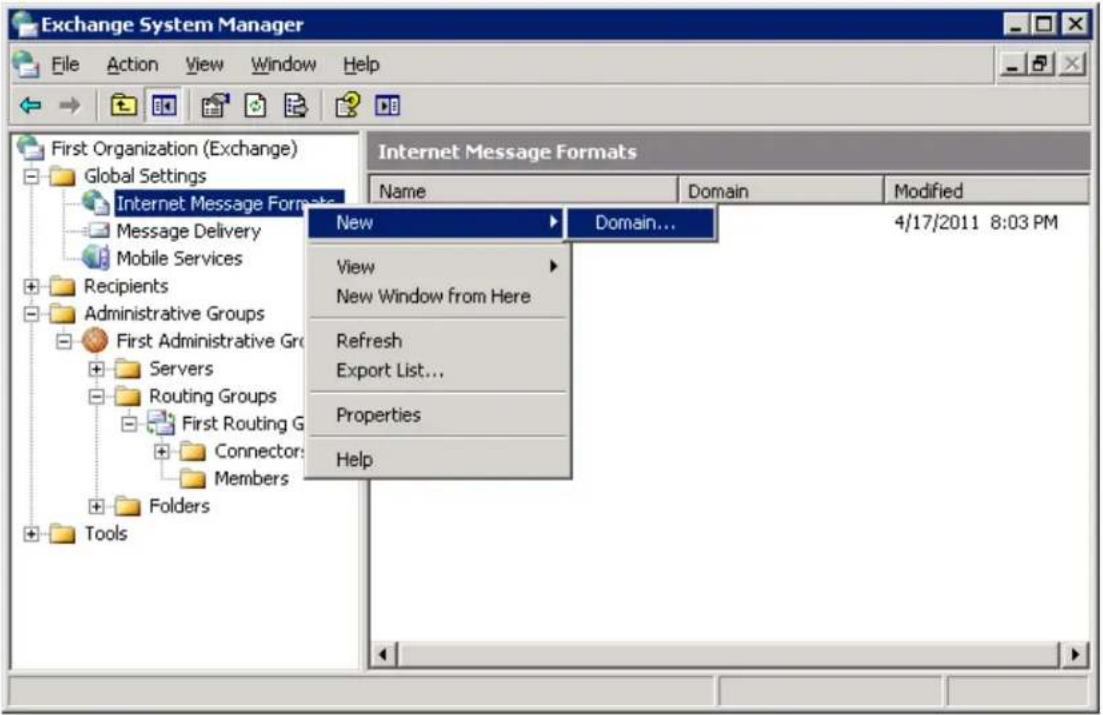Click the Global Settings folder icon
The width and height of the screenshot is (1103, 715).
[63, 175]
